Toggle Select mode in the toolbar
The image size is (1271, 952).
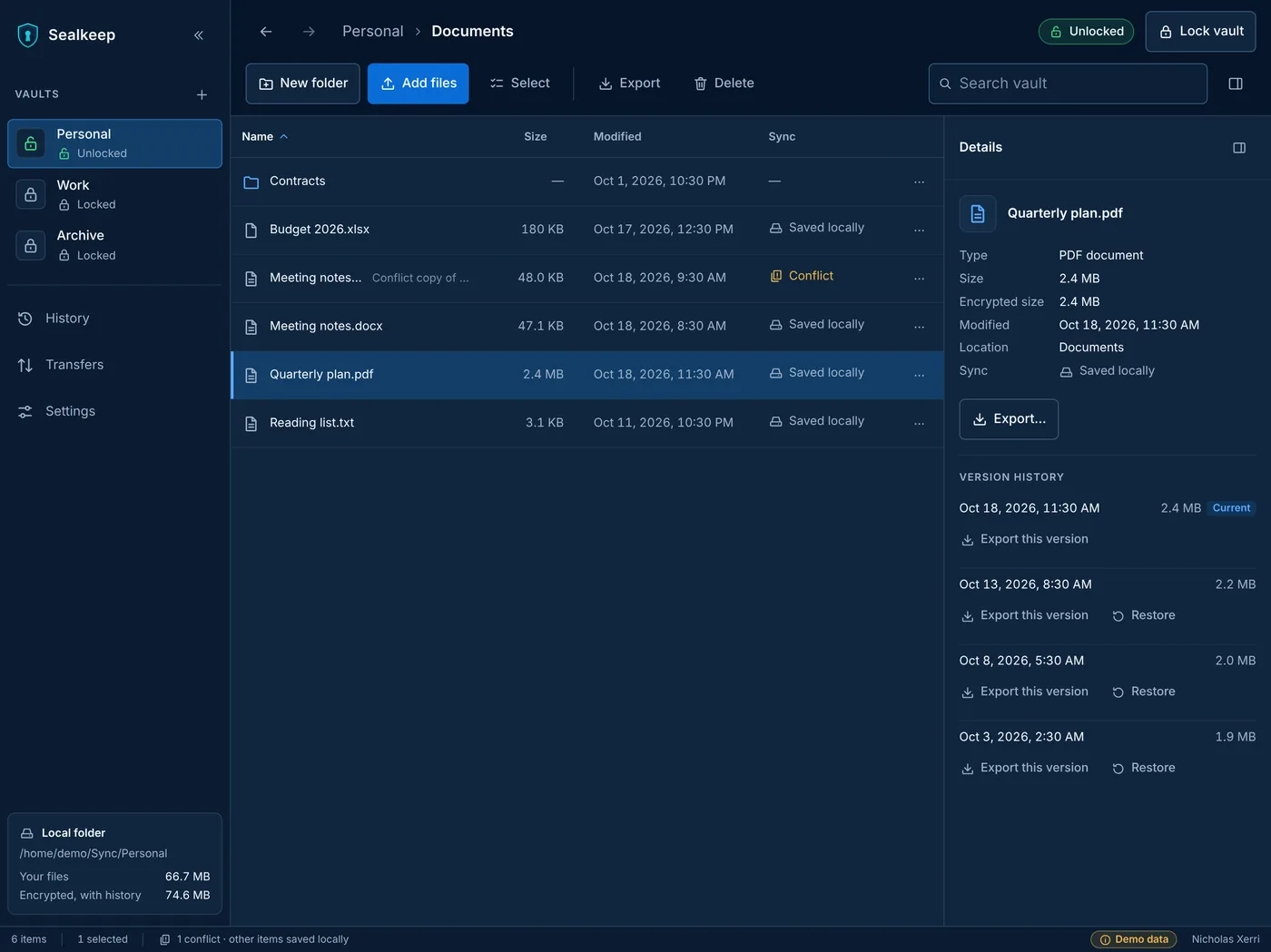tap(519, 83)
